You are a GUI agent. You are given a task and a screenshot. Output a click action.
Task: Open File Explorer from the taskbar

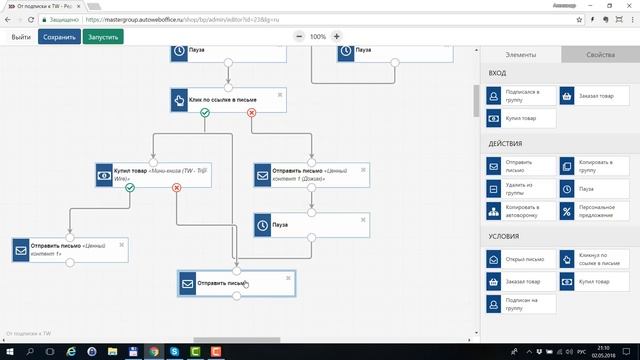tap(112, 351)
